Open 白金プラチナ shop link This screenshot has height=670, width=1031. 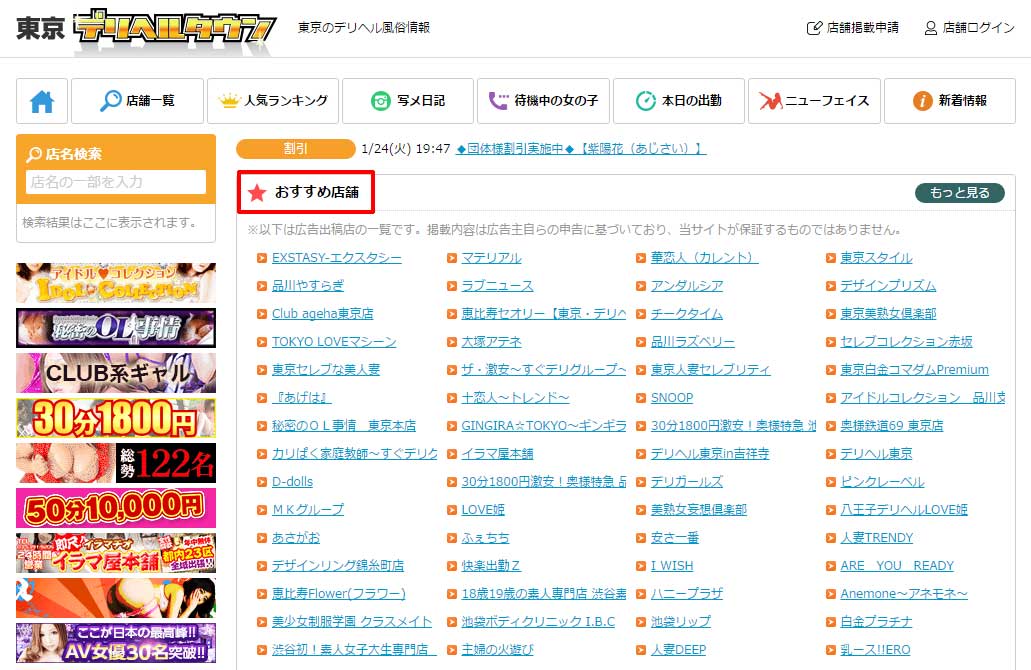point(876,621)
